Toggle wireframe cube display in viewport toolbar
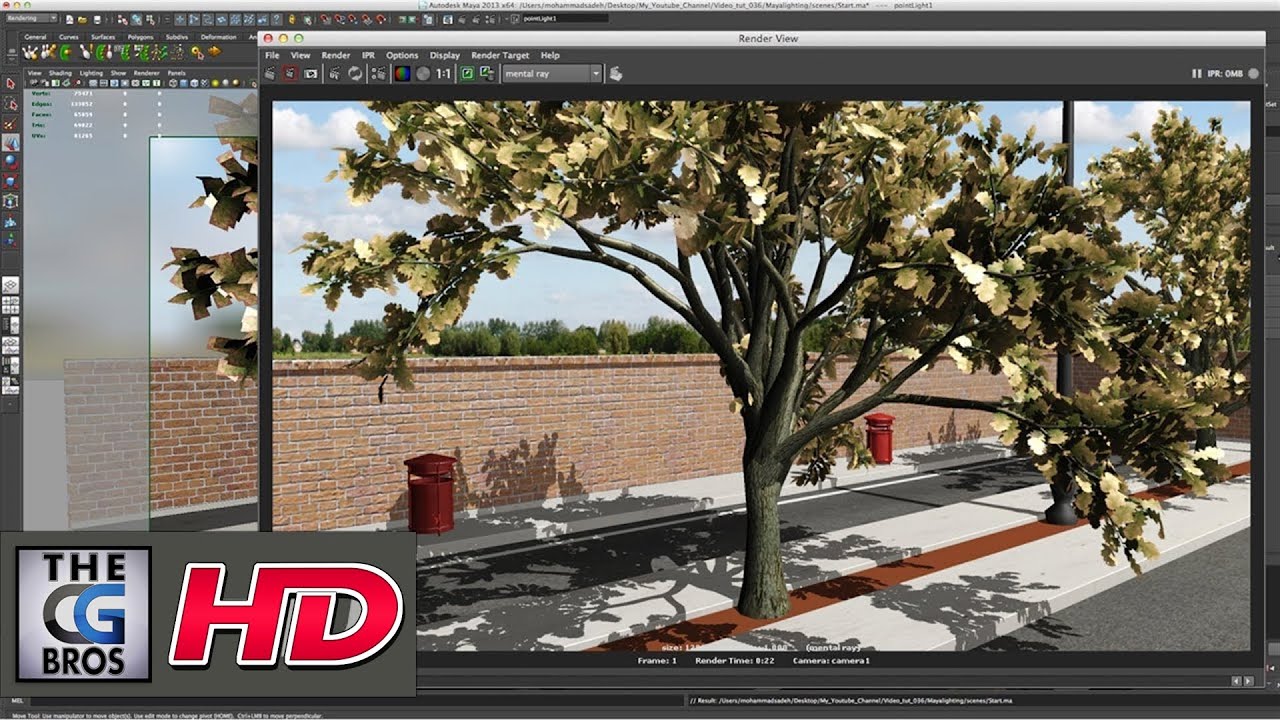The image size is (1280, 720). click(x=173, y=83)
